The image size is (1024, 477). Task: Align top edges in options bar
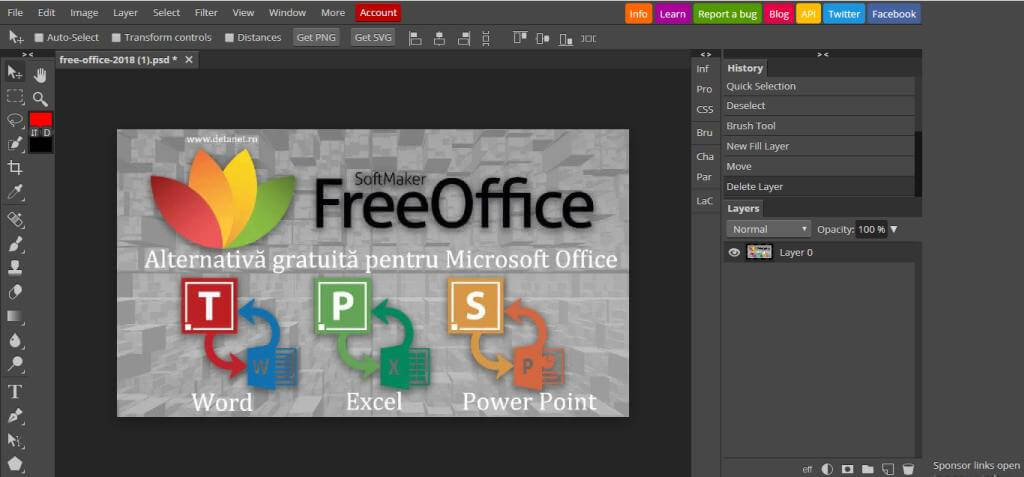tap(520, 39)
